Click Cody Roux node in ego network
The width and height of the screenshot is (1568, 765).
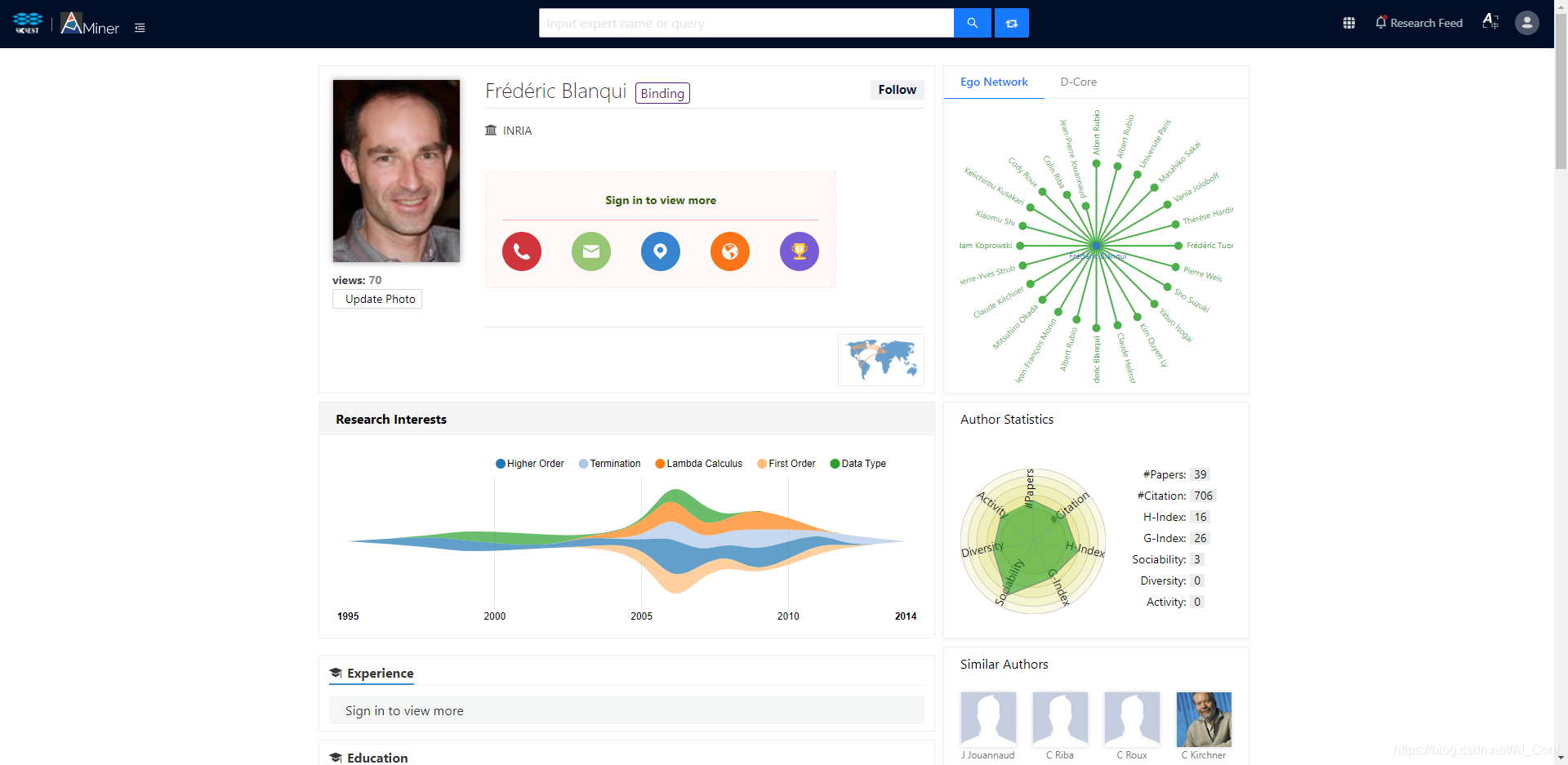[x=1042, y=192]
